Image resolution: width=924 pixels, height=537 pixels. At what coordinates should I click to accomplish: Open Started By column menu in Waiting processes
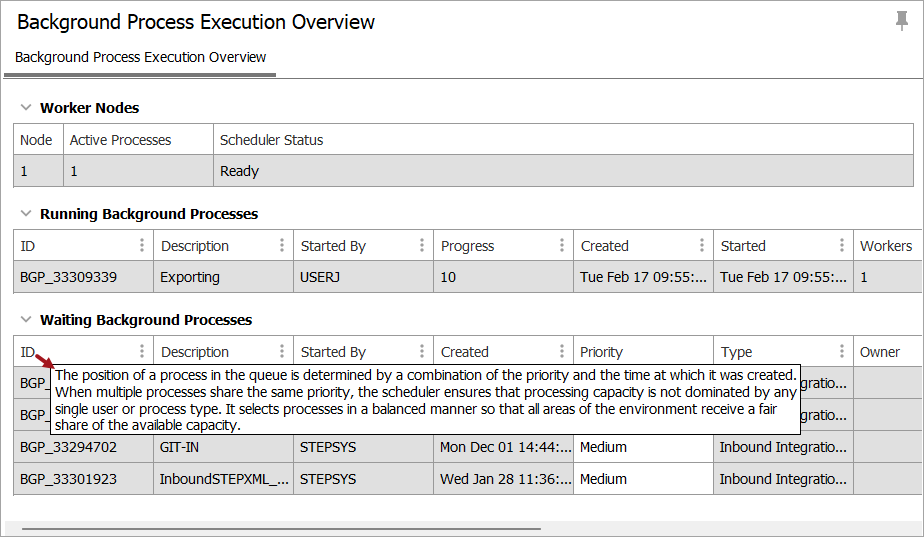tap(422, 352)
